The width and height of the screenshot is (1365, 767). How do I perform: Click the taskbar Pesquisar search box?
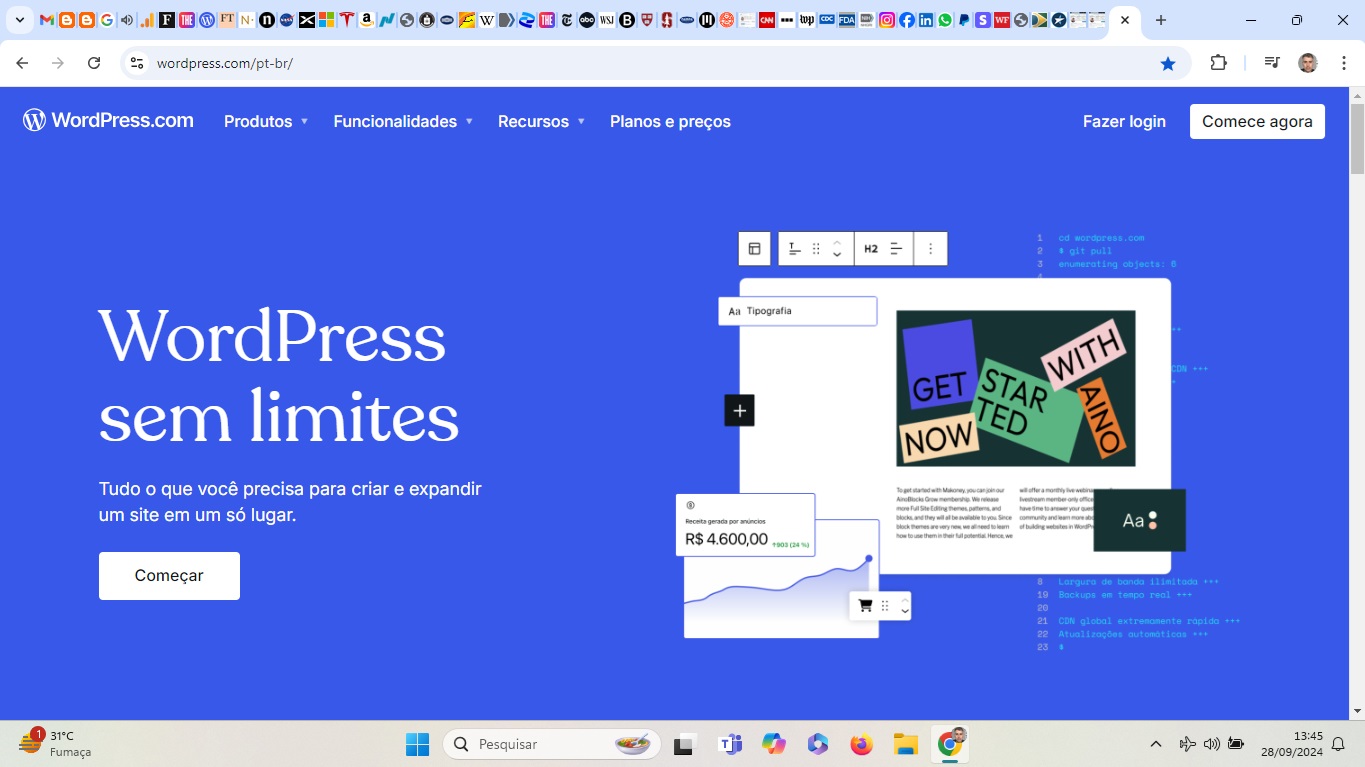click(x=552, y=744)
